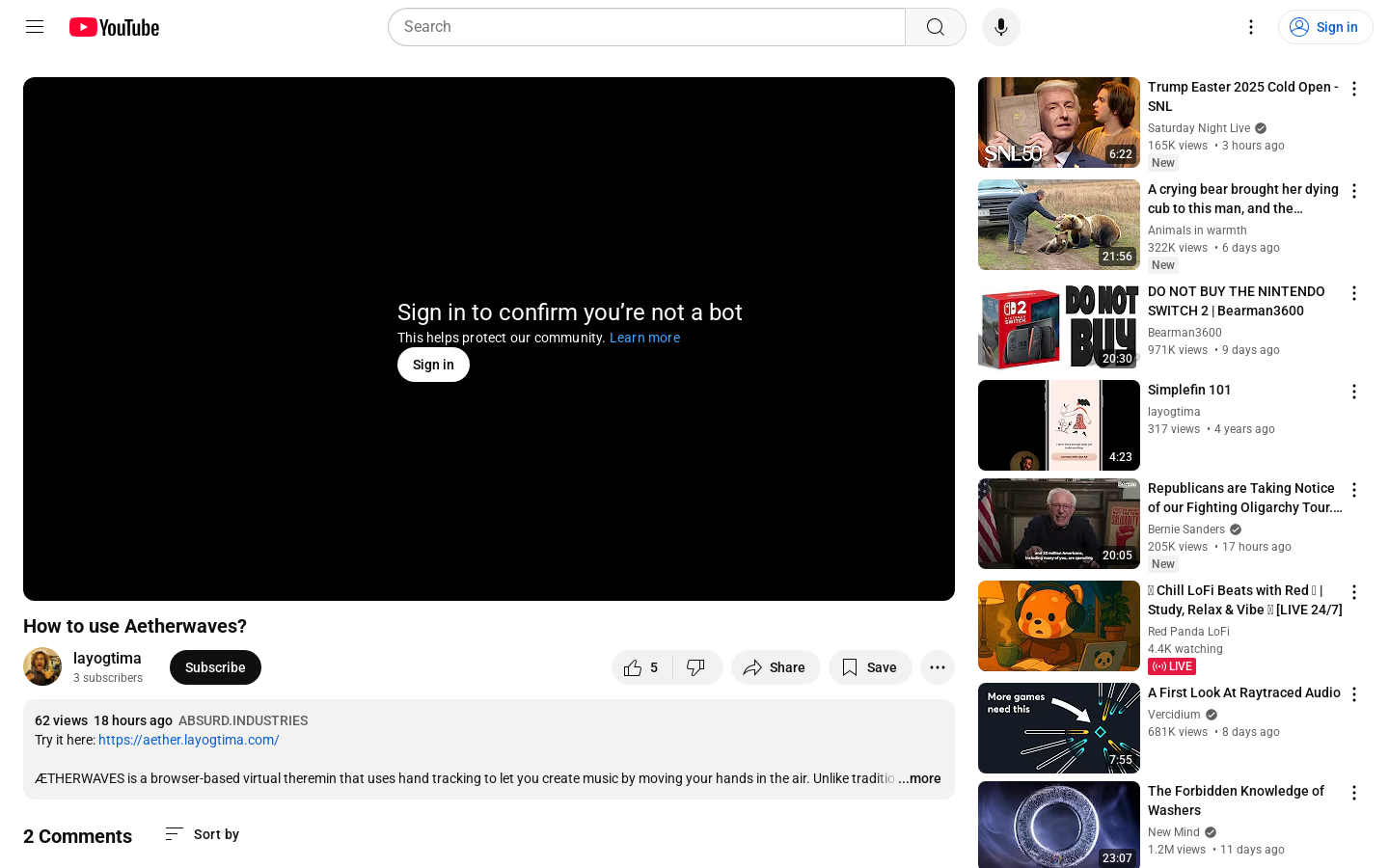The width and height of the screenshot is (1389, 868).
Task: Open more actions ellipsis under video
Action: [938, 667]
